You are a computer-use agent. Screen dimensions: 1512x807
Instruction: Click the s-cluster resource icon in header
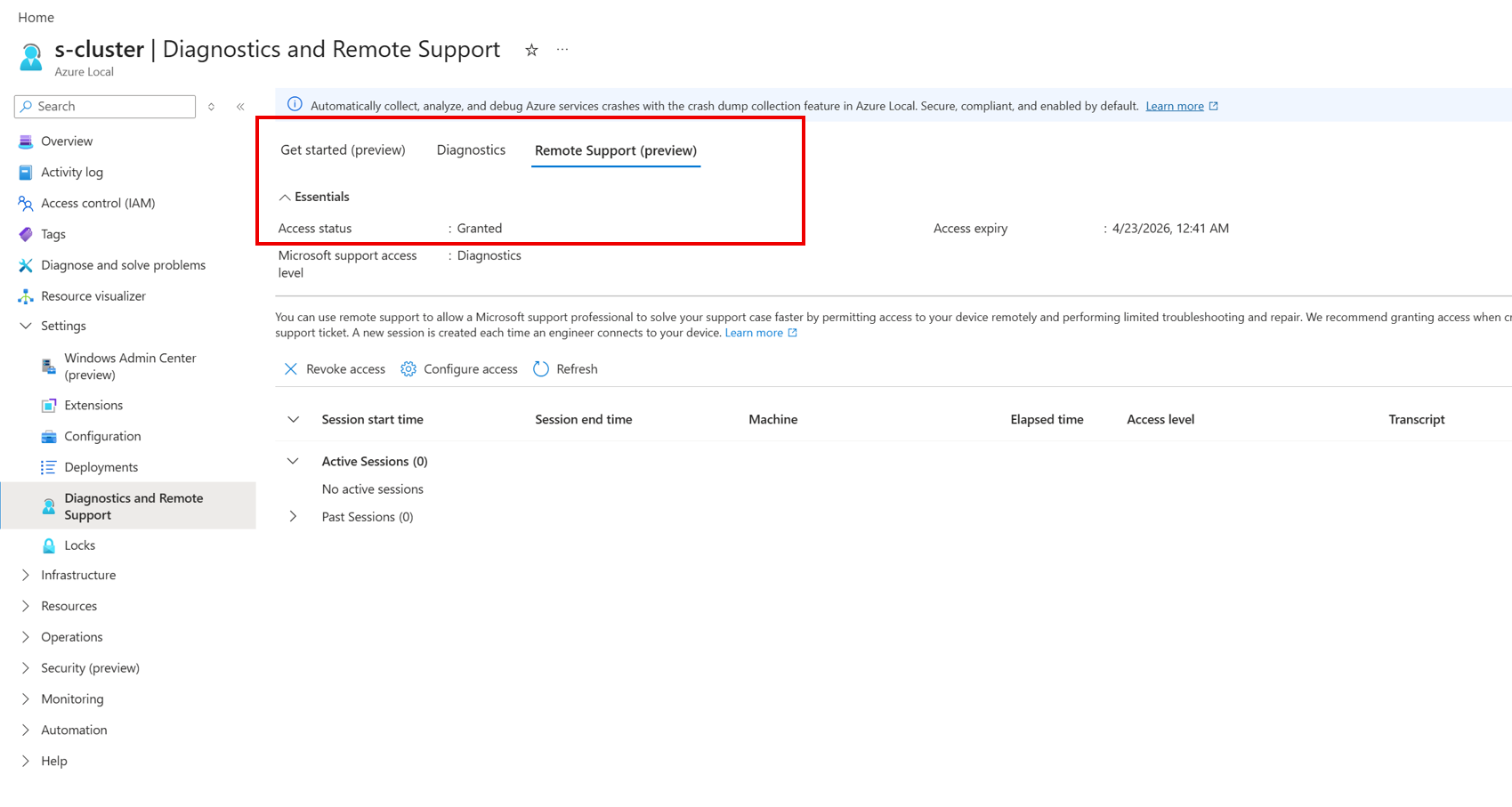tap(31, 57)
